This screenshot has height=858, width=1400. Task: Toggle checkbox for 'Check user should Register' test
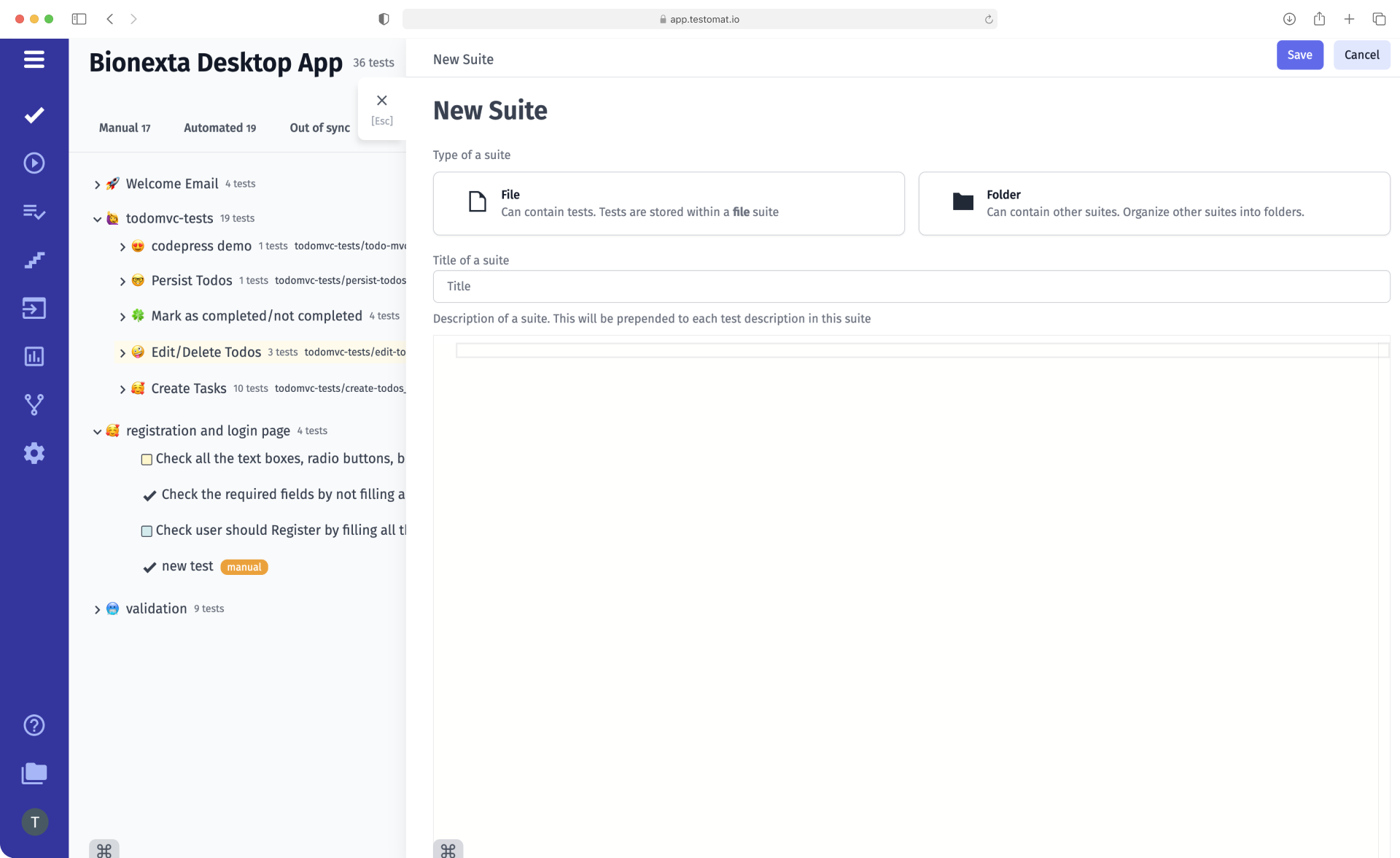point(147,531)
